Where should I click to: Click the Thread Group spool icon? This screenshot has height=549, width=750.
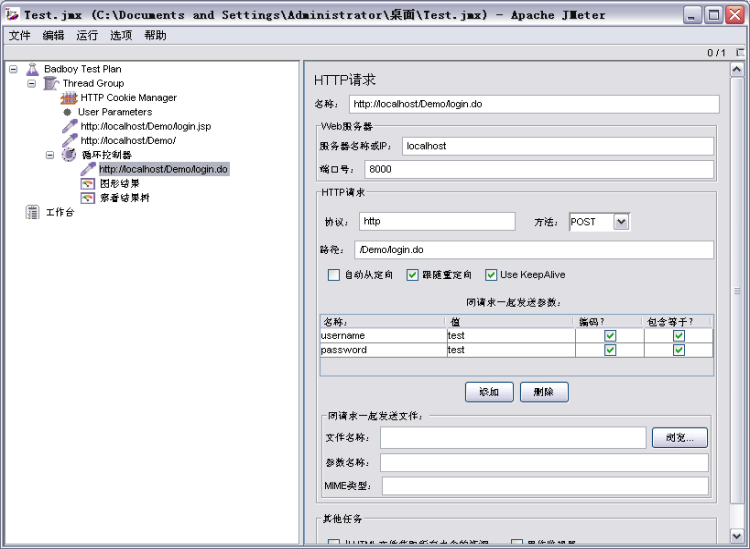tap(51, 83)
